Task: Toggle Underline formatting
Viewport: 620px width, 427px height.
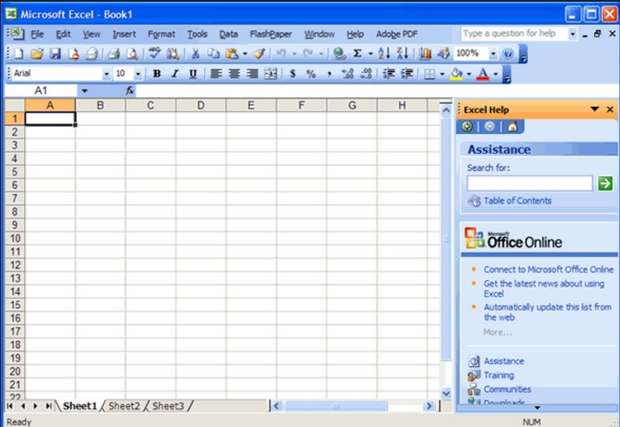Action: pyautogui.click(x=193, y=74)
